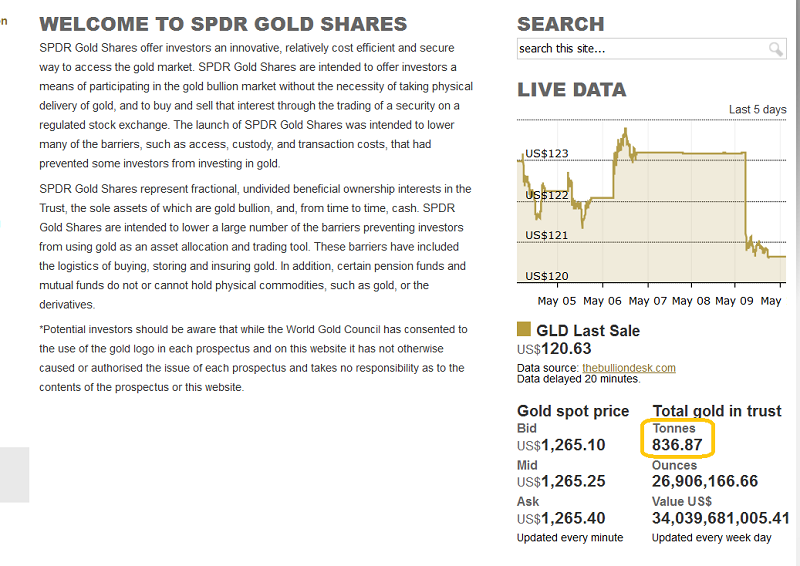Click the Ask price US$1,265.40
The height and width of the screenshot is (566, 800).
(x=561, y=519)
